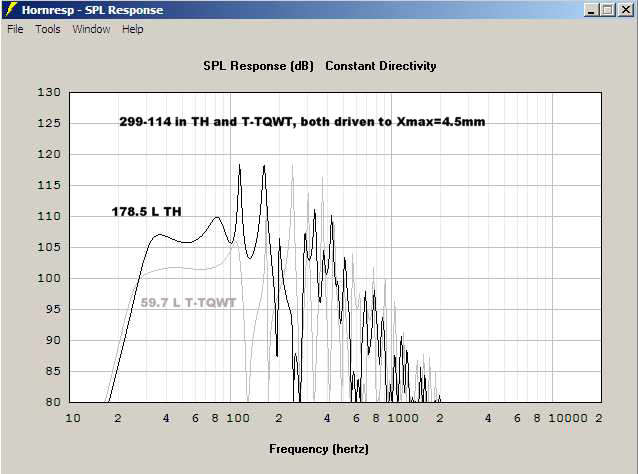
Task: Click the 'Hornresp - SPL Response' title text
Action: (92, 10)
